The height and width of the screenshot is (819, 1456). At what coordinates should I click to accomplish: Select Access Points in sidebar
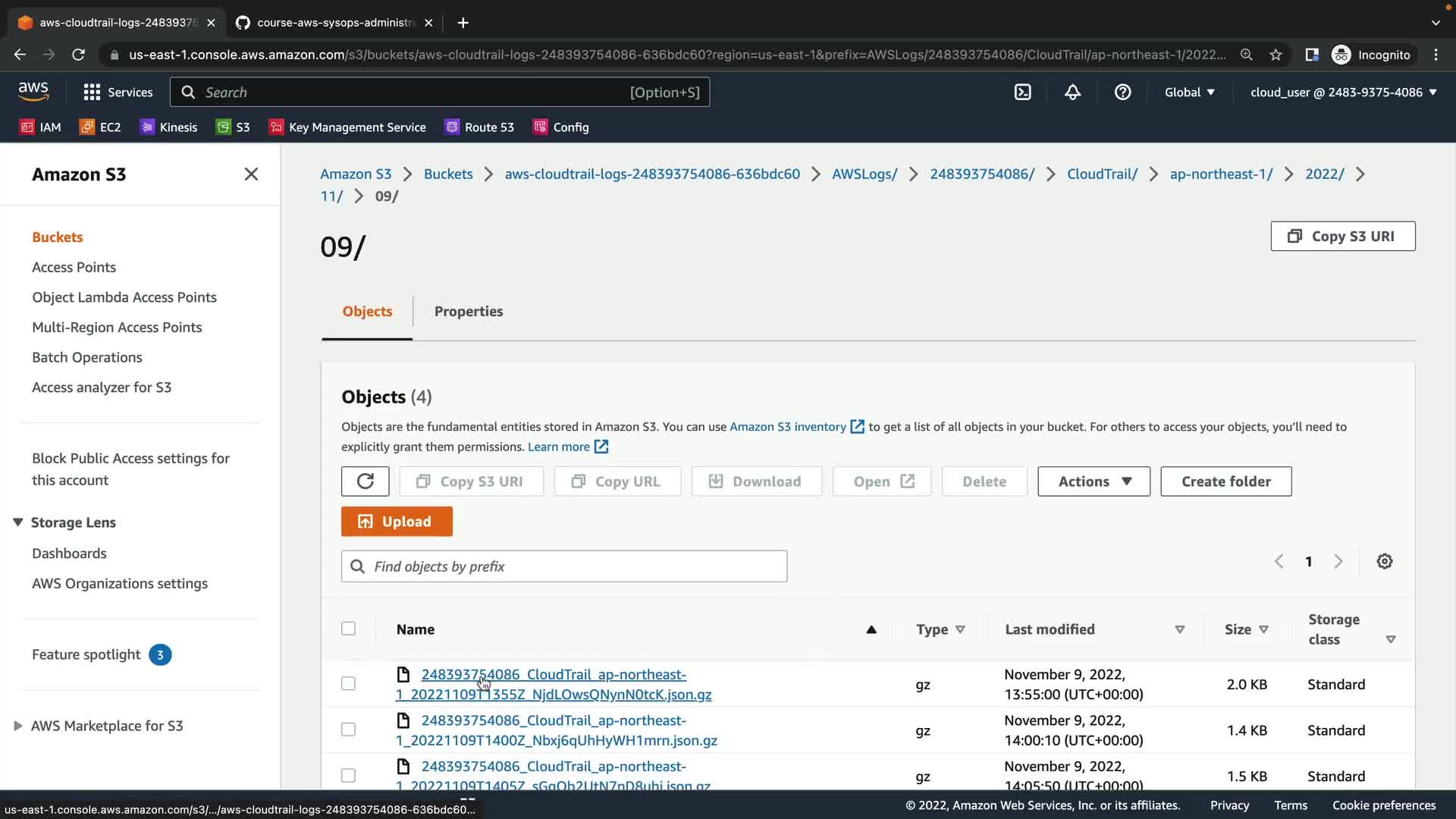coord(74,268)
